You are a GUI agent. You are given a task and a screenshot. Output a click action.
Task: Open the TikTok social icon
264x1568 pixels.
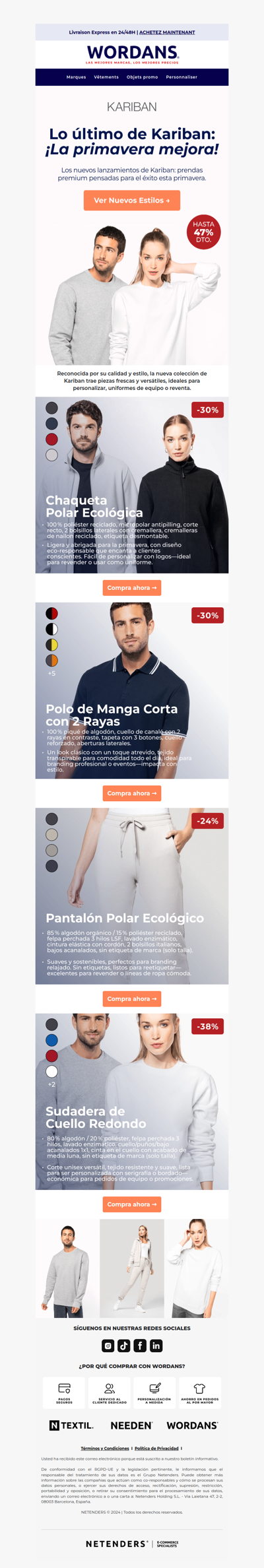[124, 1345]
